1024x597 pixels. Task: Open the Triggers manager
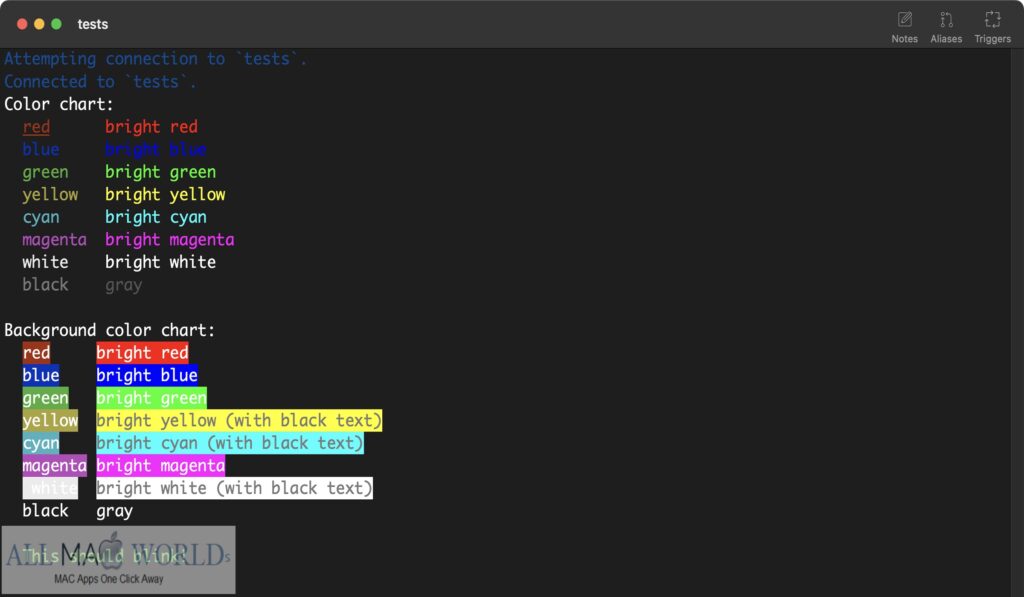coord(992,25)
